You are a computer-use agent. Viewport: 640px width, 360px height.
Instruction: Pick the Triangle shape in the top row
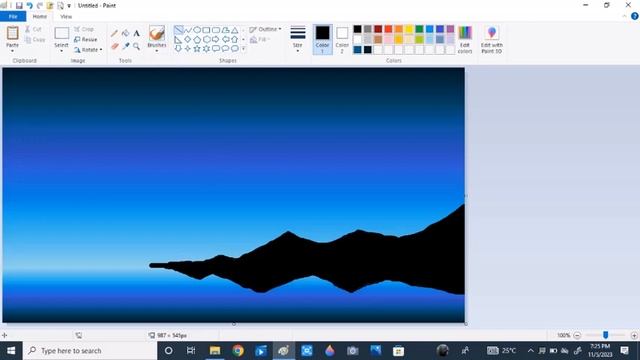click(x=235, y=30)
